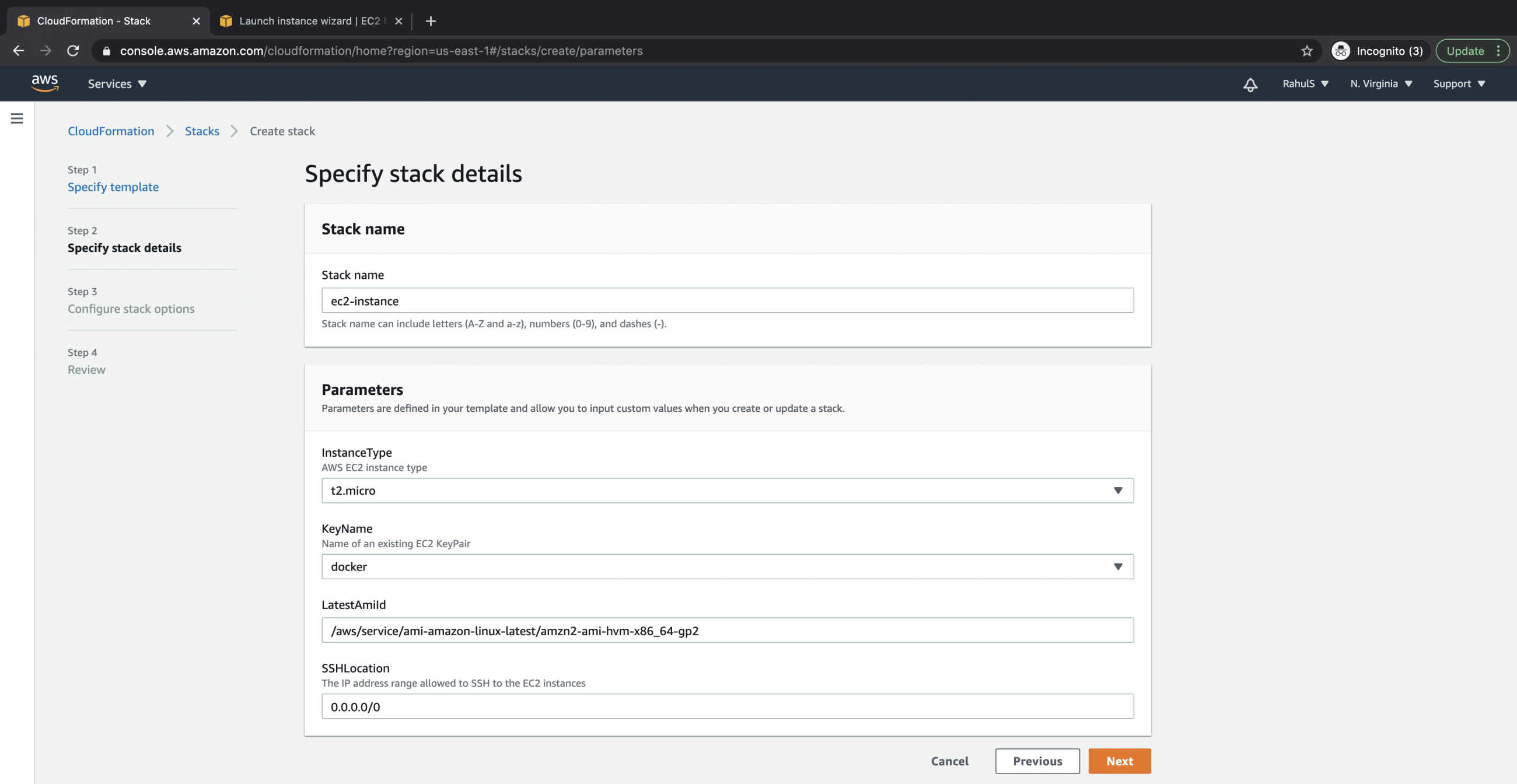Click the Previous button
Viewport: 1517px width, 784px height.
pos(1037,761)
